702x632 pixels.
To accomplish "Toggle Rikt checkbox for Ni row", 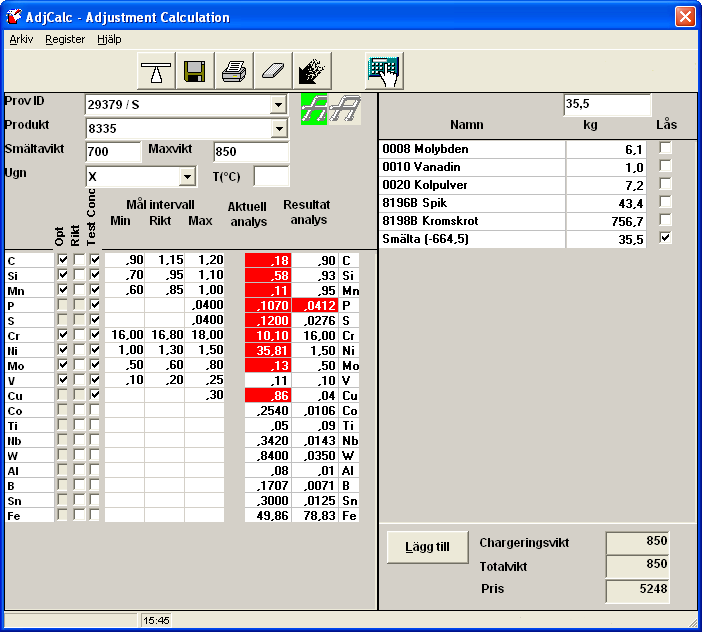I will point(79,350).
